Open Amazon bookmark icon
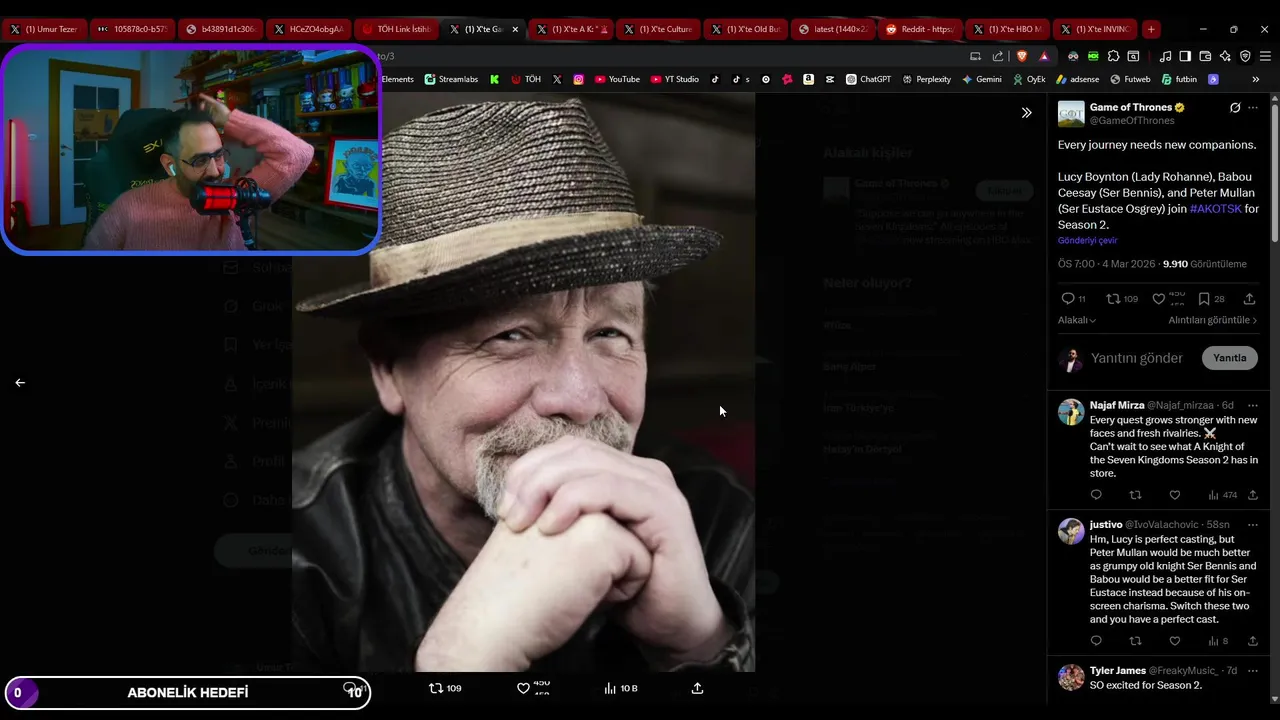Image resolution: width=1280 pixels, height=720 pixels. coord(808,79)
